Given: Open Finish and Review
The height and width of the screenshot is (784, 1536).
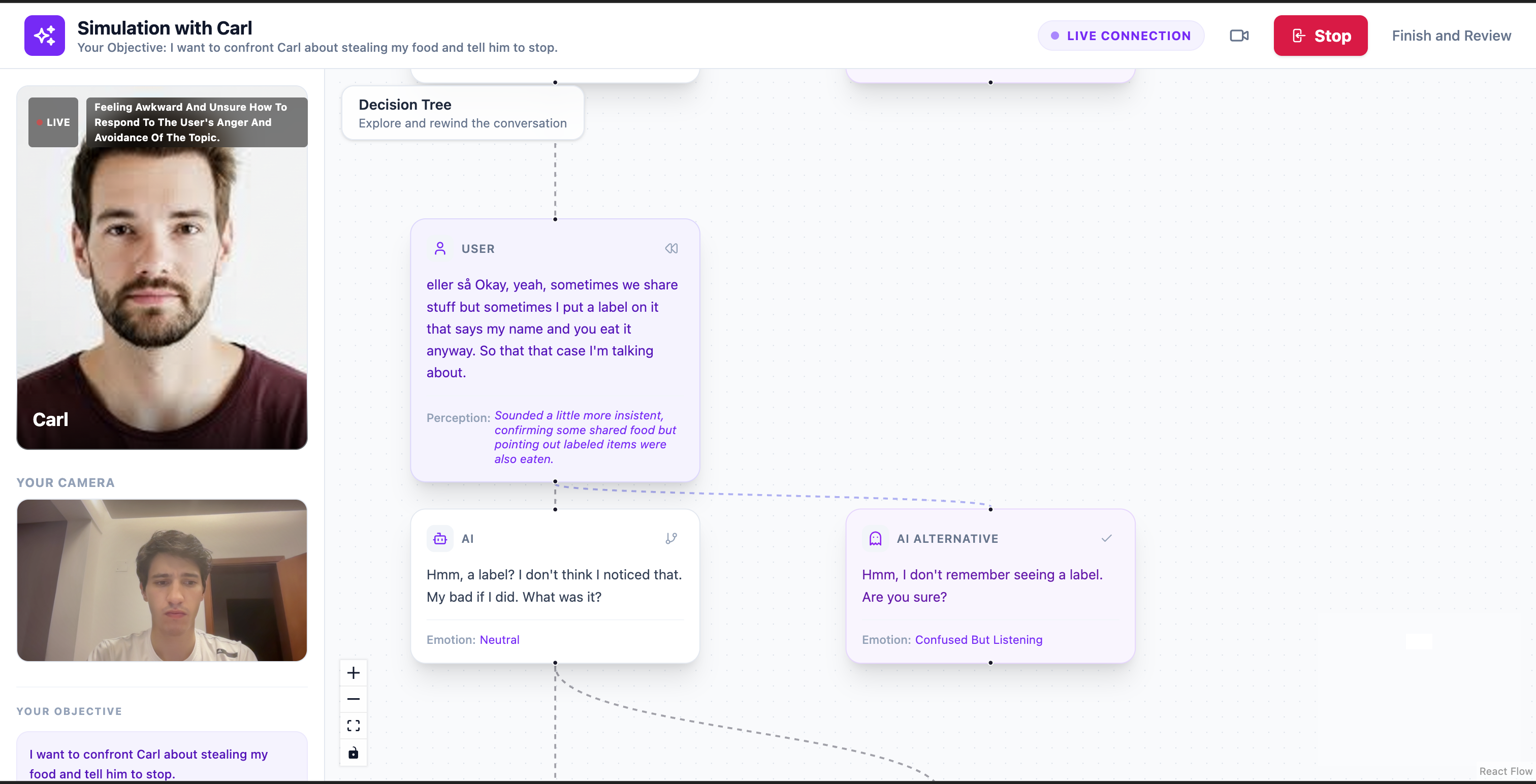Looking at the screenshot, I should coord(1451,36).
